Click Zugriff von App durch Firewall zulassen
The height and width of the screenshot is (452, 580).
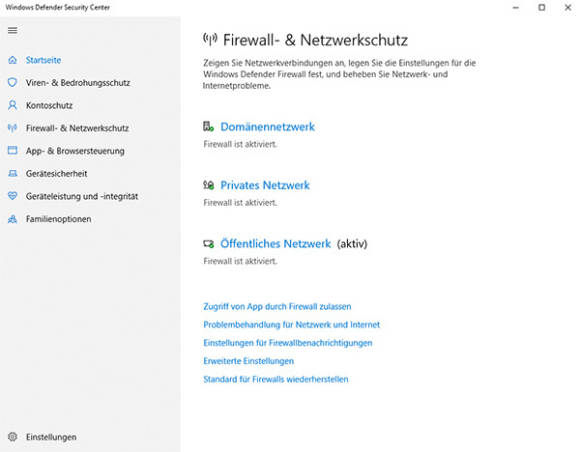(x=277, y=307)
